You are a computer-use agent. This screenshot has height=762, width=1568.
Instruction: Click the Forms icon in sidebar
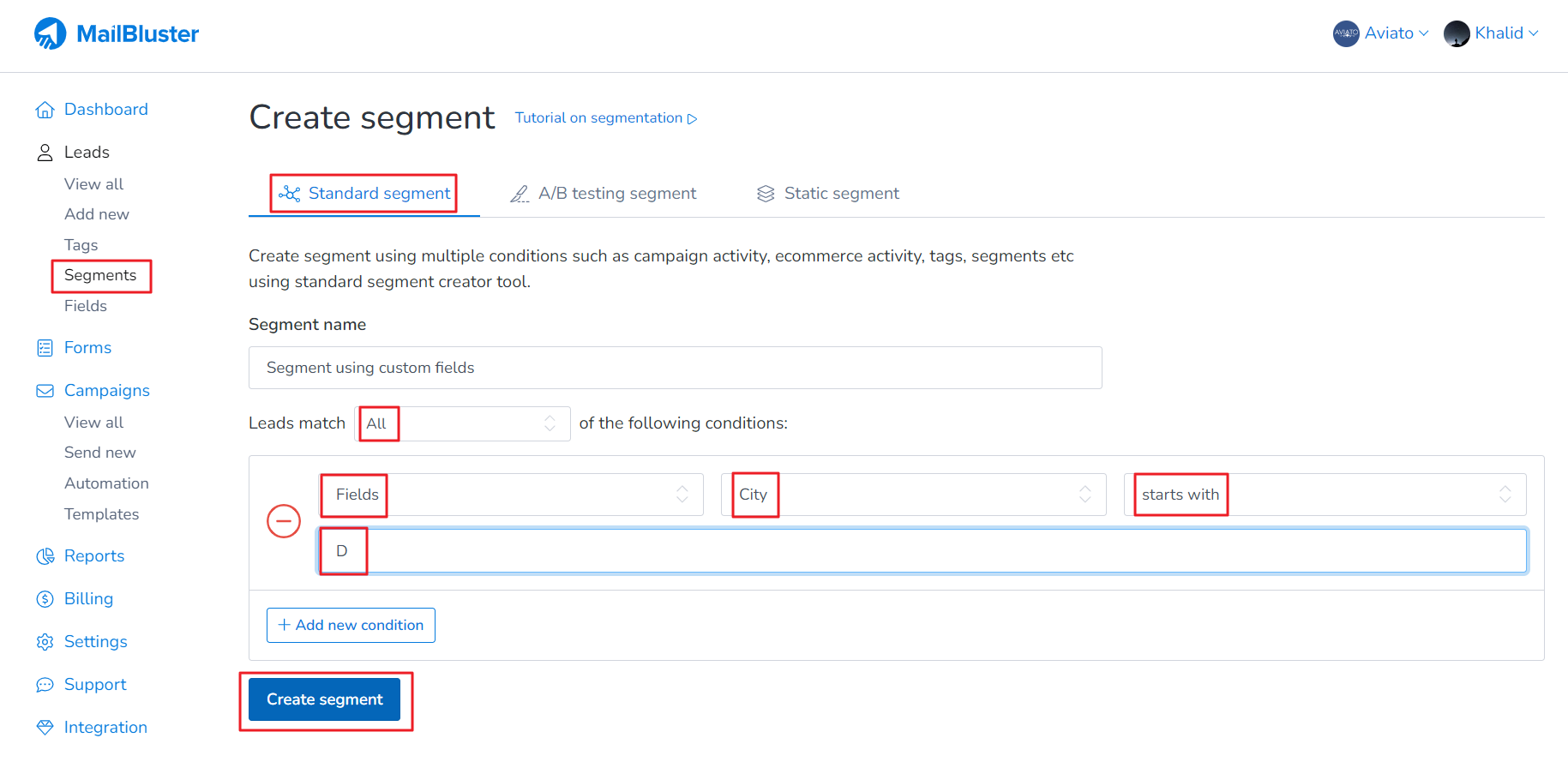pyautogui.click(x=45, y=348)
